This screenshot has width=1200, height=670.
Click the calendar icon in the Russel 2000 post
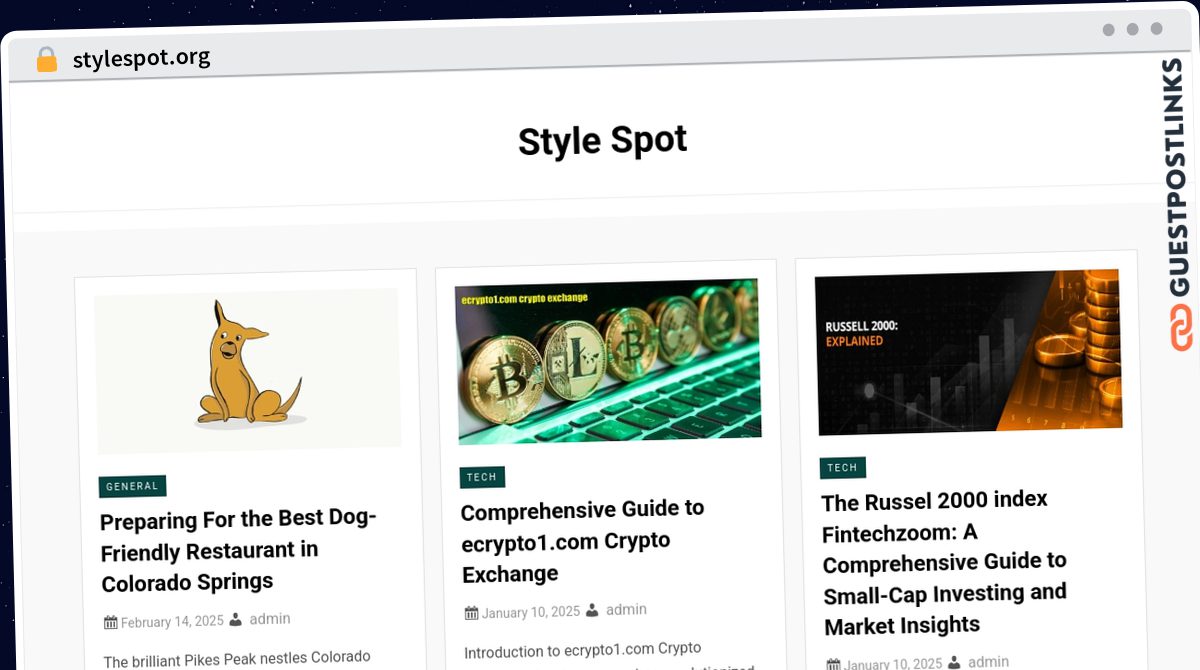click(x=835, y=664)
